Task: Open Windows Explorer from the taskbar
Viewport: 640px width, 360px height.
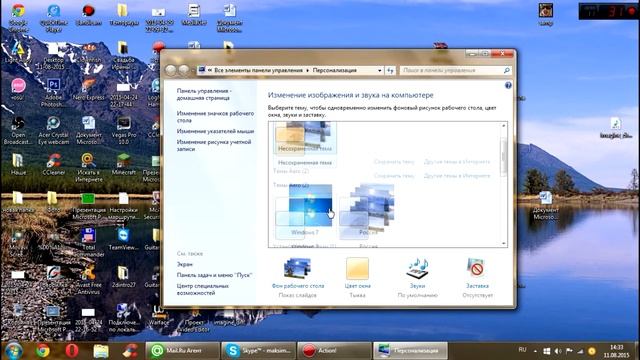Action: pyautogui.click(x=101, y=351)
